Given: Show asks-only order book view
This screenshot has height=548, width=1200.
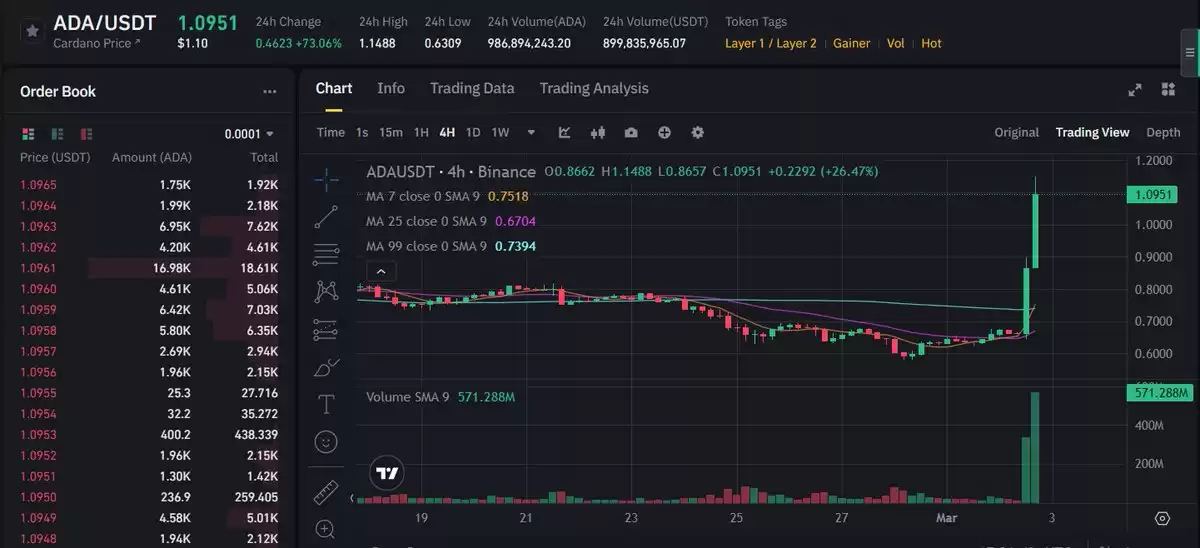Looking at the screenshot, I should tap(88, 133).
